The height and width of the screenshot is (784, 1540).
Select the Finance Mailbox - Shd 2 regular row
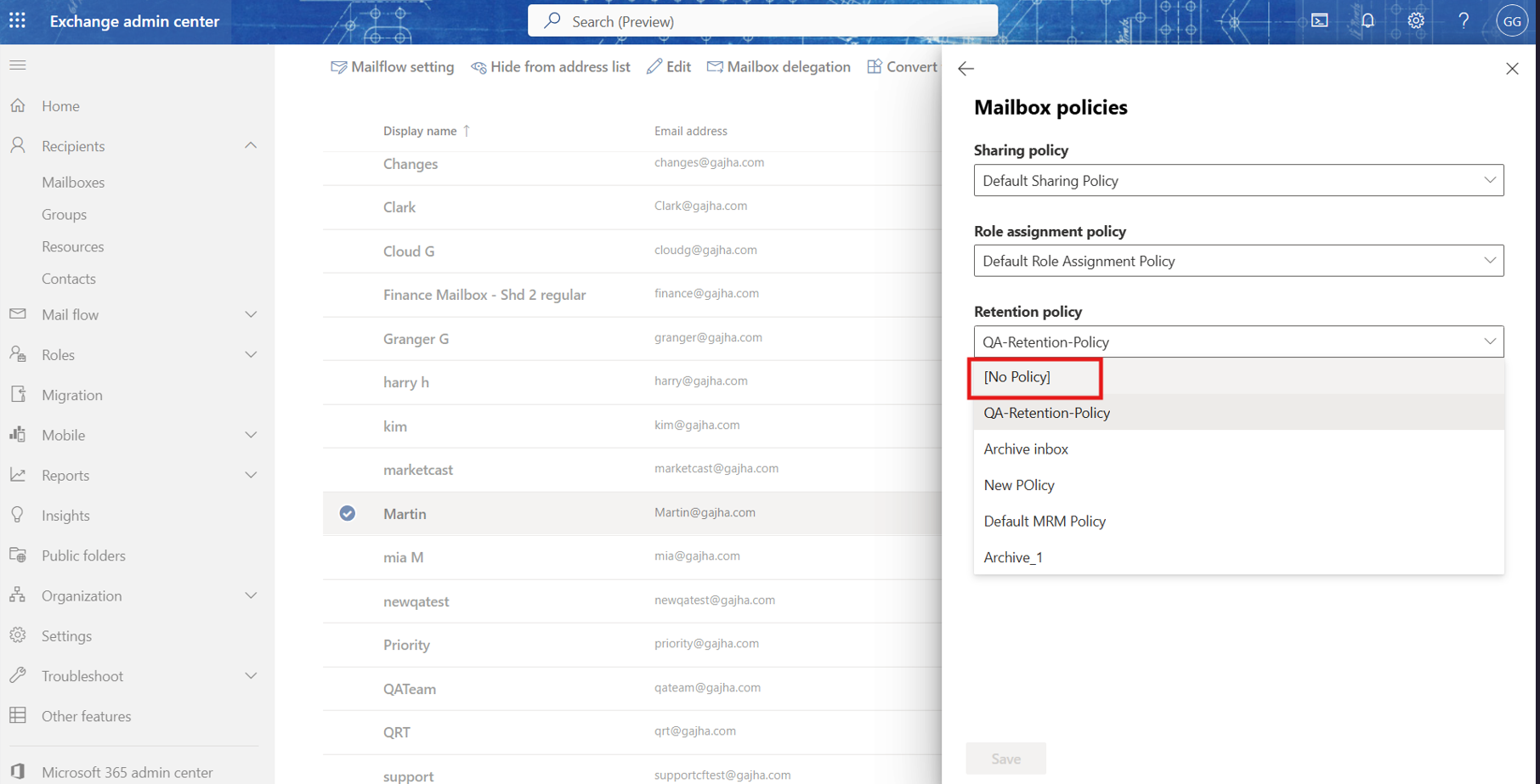coord(632,295)
